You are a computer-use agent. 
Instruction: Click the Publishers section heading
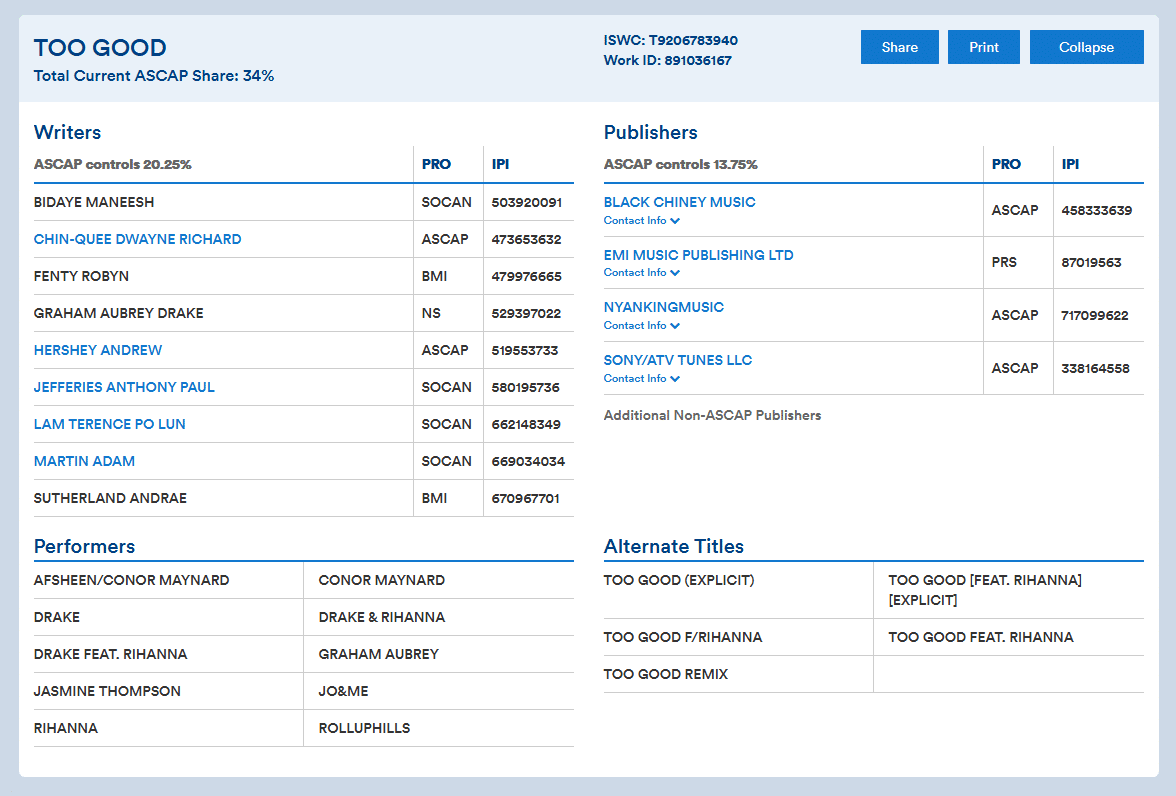650,132
